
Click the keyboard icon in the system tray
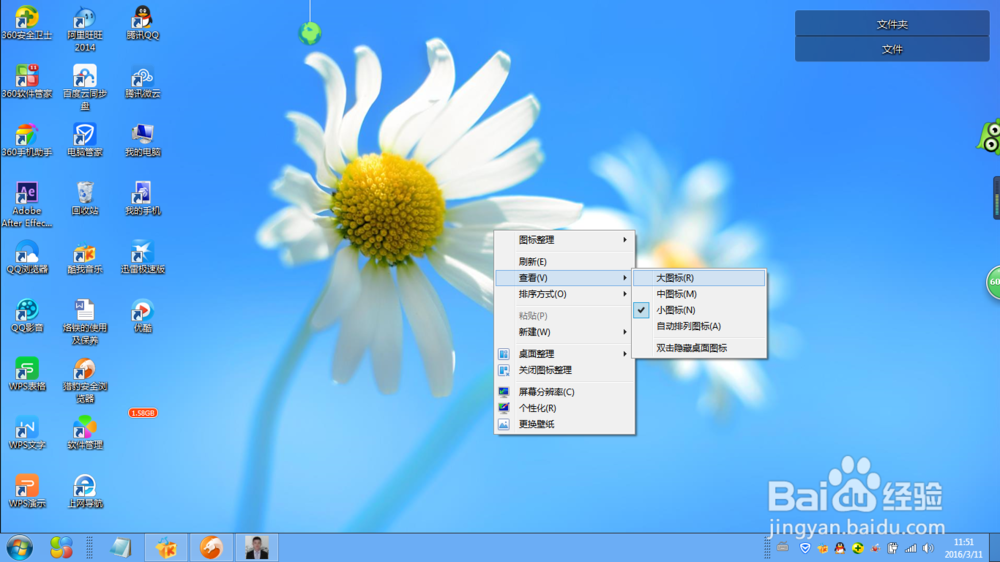(x=783, y=547)
